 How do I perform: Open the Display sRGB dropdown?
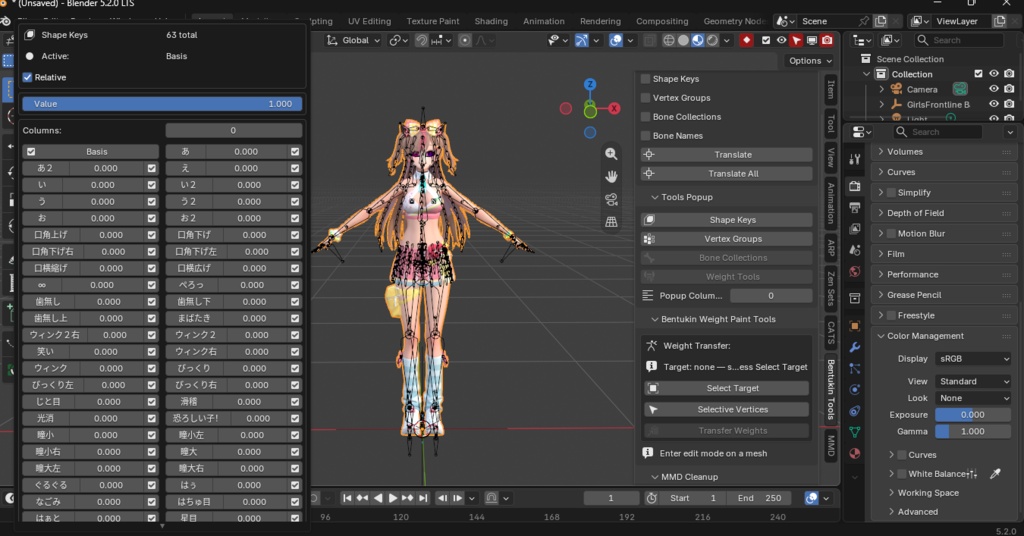tap(973, 358)
